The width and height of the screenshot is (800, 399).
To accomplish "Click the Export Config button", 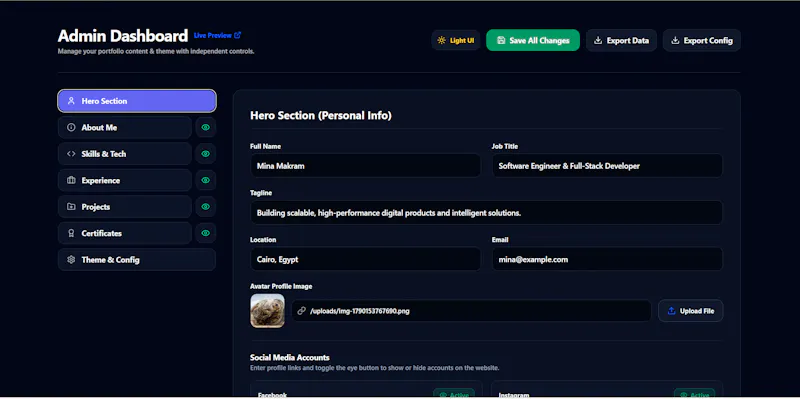I will click(702, 40).
